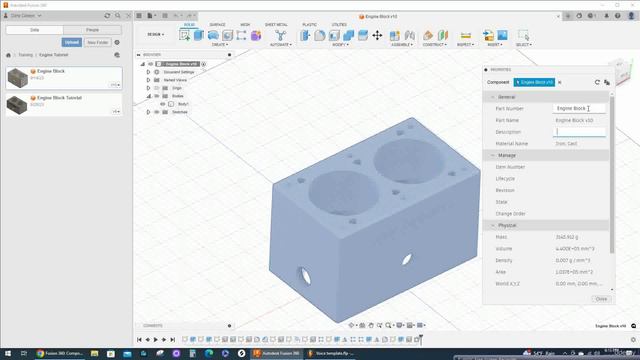Click the Part Number input field
640x360 pixels.
pos(579,109)
